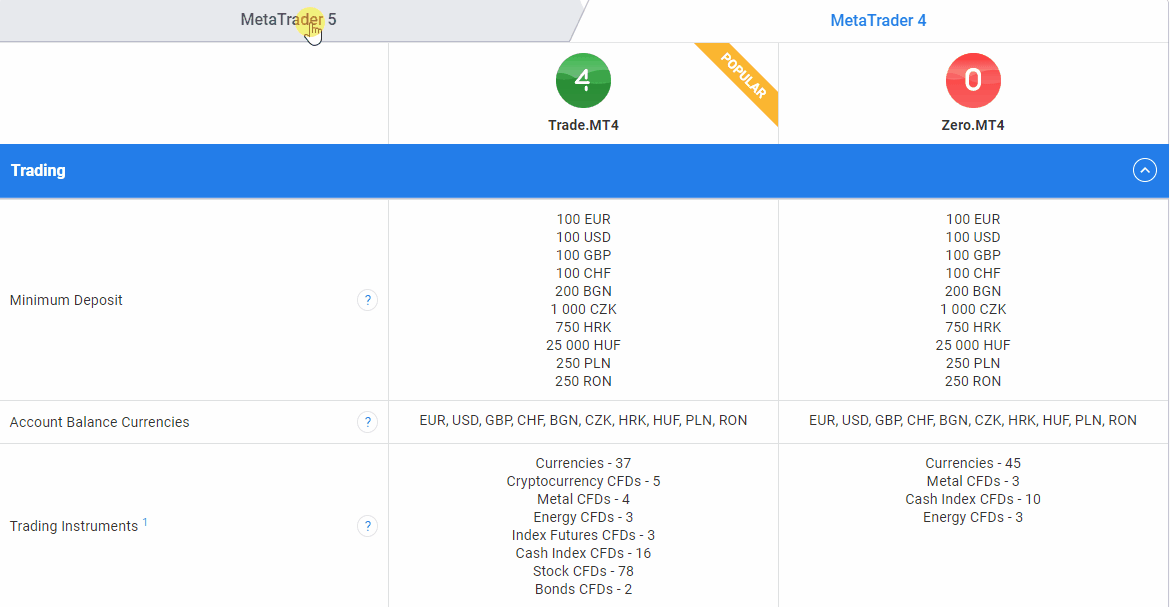This screenshot has width=1170, height=607.
Task: Click "Cash Index CFDs - 10" text
Action: (973, 499)
